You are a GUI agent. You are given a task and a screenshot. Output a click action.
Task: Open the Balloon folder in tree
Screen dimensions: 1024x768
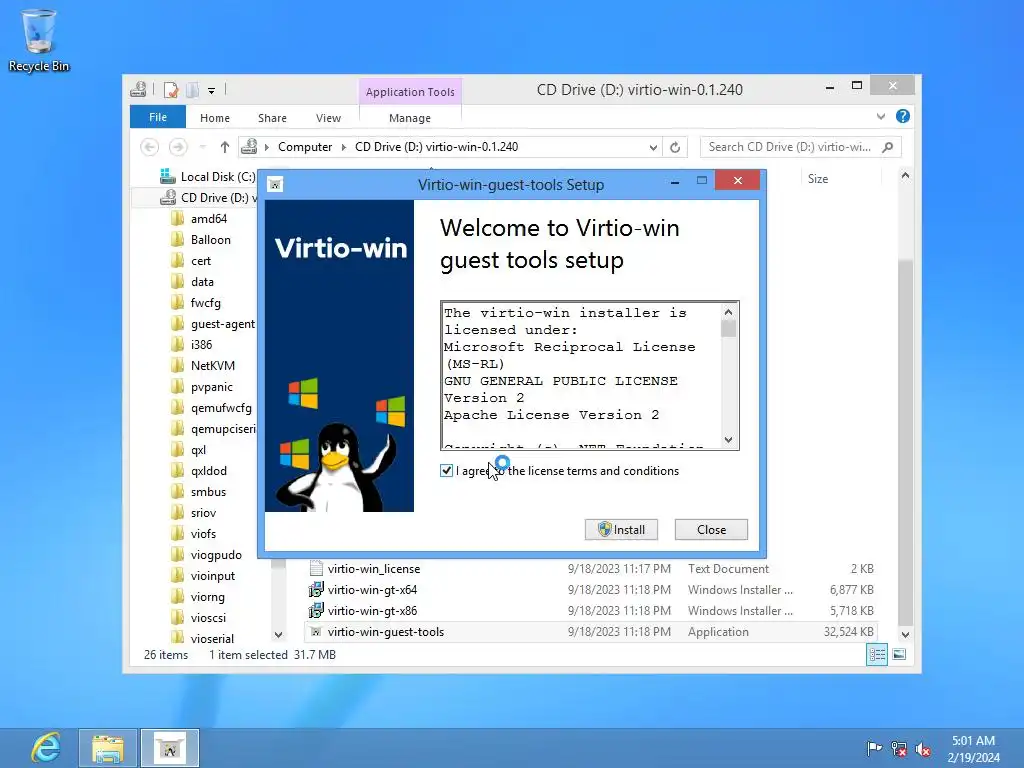tap(210, 240)
